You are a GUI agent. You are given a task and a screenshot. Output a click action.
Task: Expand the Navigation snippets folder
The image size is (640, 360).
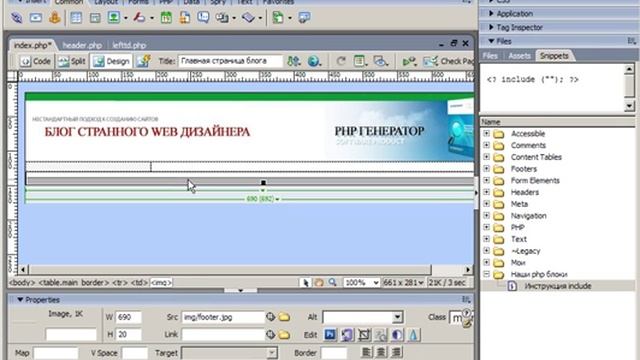click(487, 216)
